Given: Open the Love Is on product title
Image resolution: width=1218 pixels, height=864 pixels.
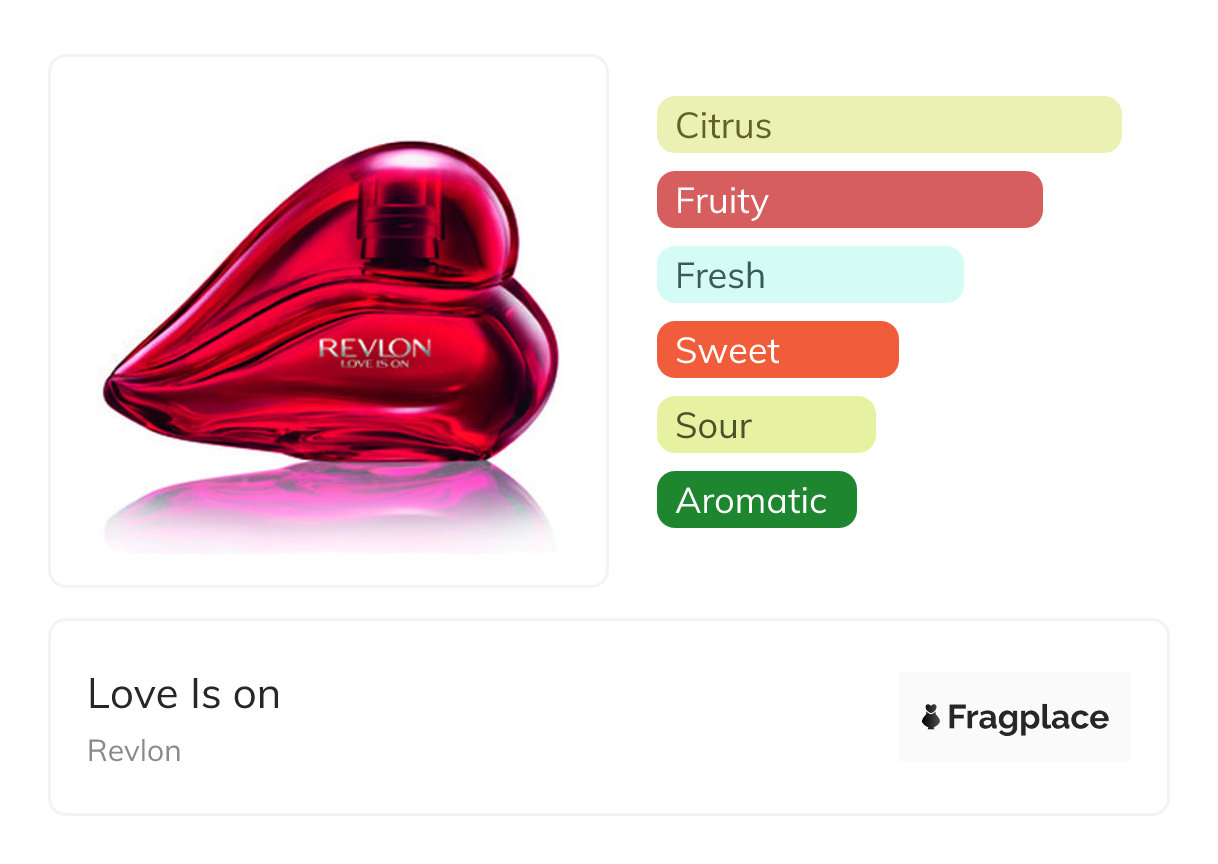Looking at the screenshot, I should (184, 694).
